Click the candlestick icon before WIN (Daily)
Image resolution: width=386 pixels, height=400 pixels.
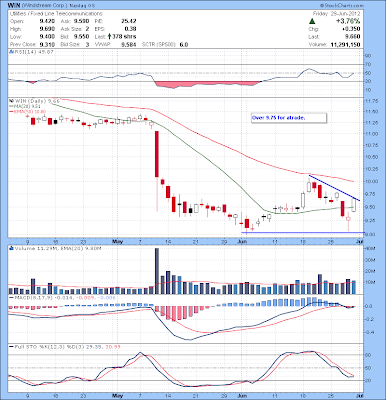click(11, 100)
